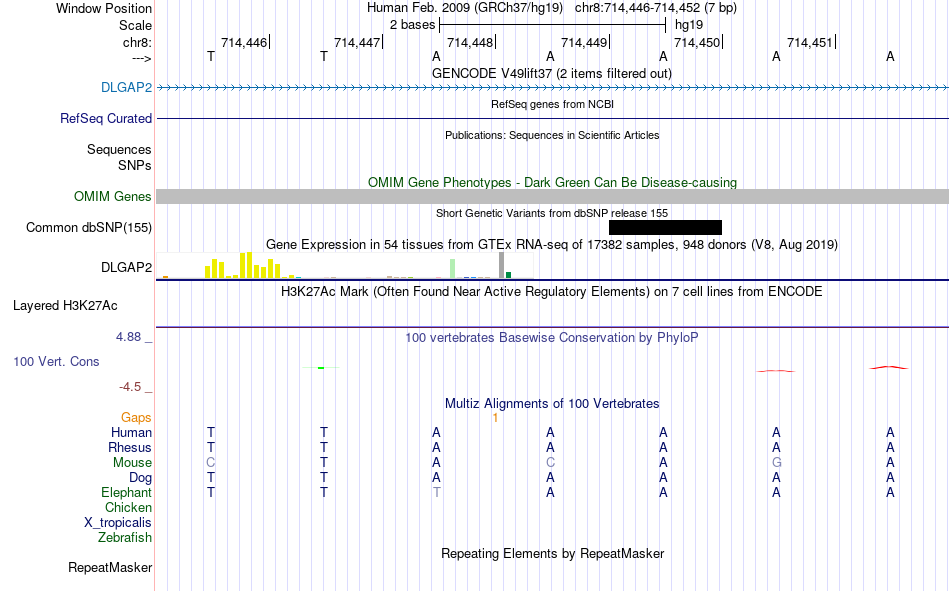The width and height of the screenshot is (950, 591).
Task: Click the Human Feb. 2009 position header
Action: [x=552, y=8]
